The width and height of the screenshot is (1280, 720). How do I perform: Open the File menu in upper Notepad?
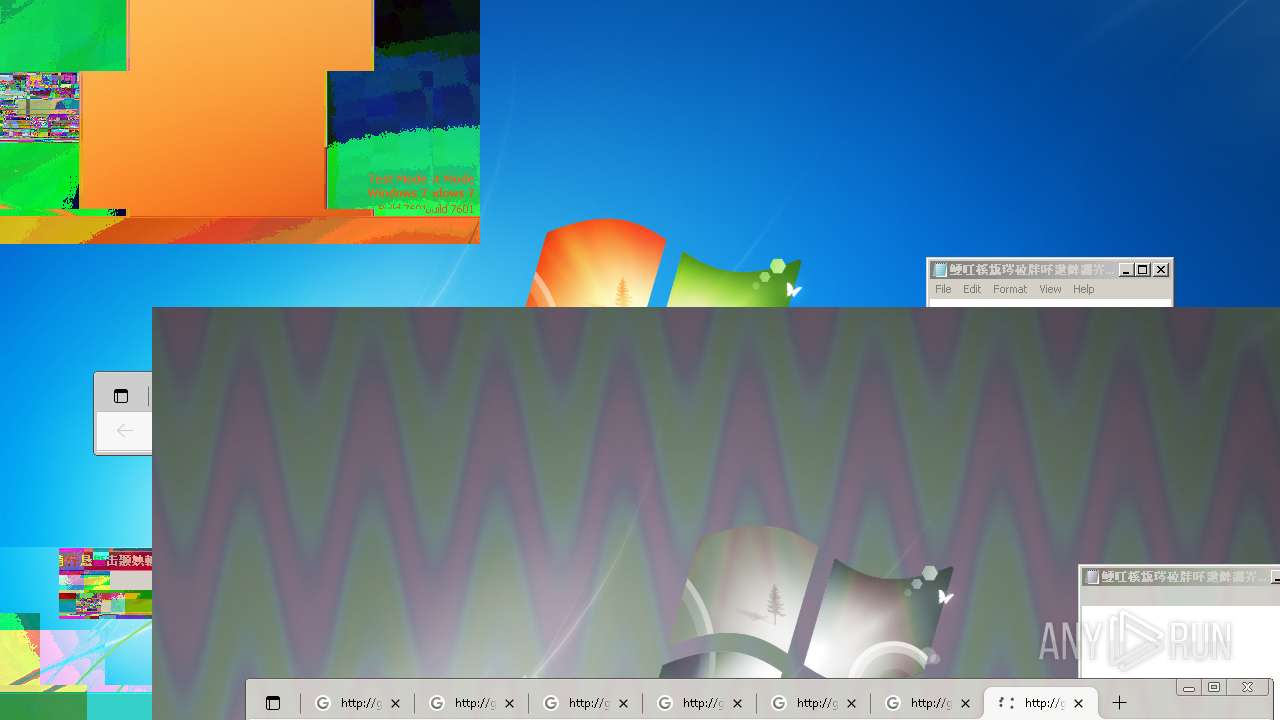tap(943, 289)
